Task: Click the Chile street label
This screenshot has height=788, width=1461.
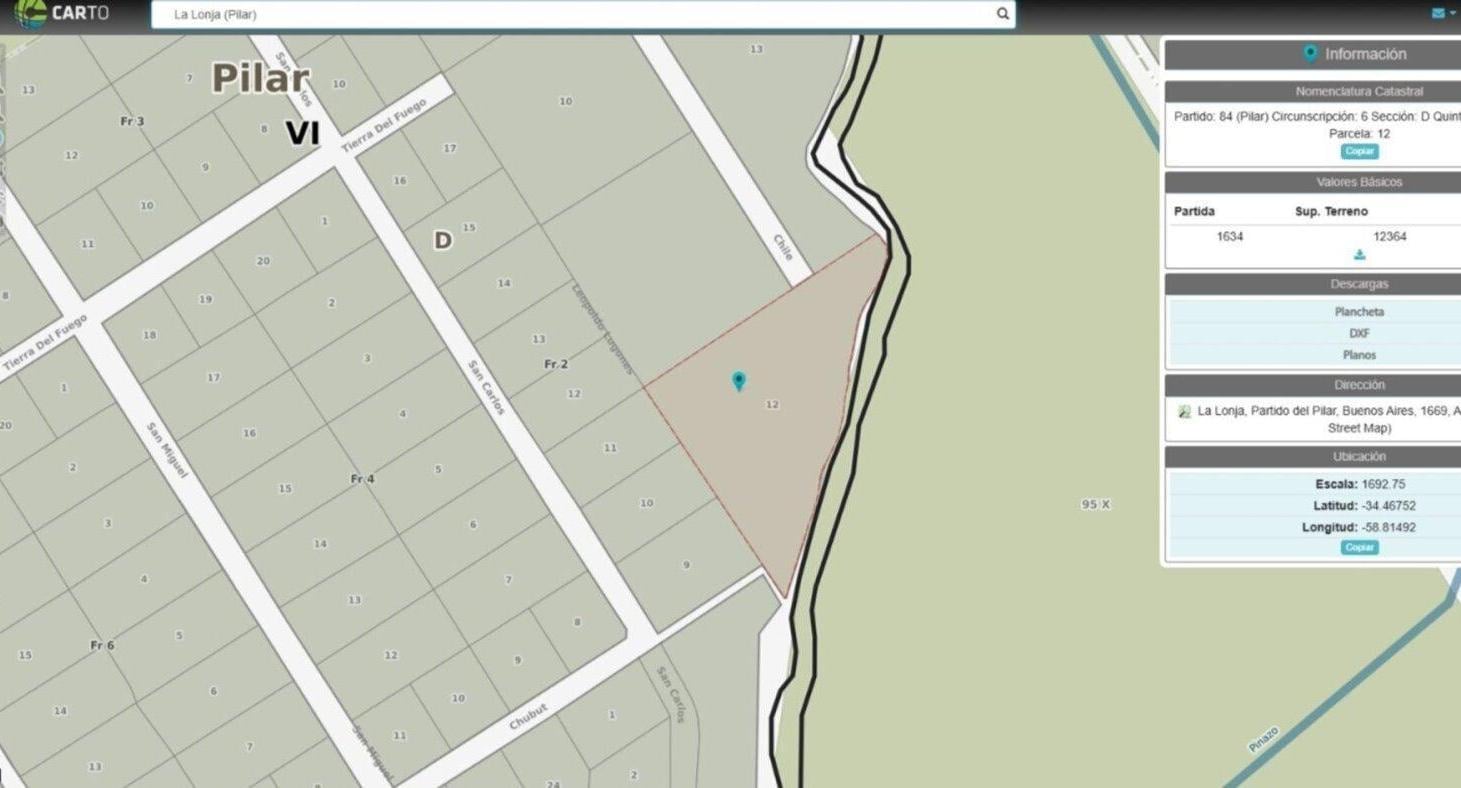Action: [x=783, y=247]
